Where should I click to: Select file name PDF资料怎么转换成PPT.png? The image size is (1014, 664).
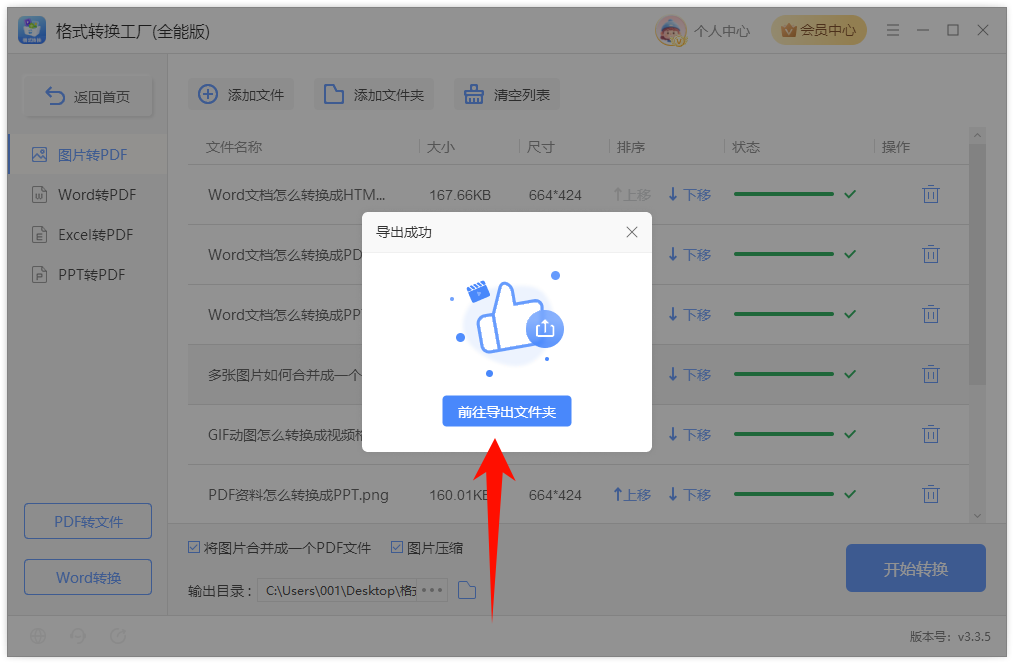tap(298, 495)
